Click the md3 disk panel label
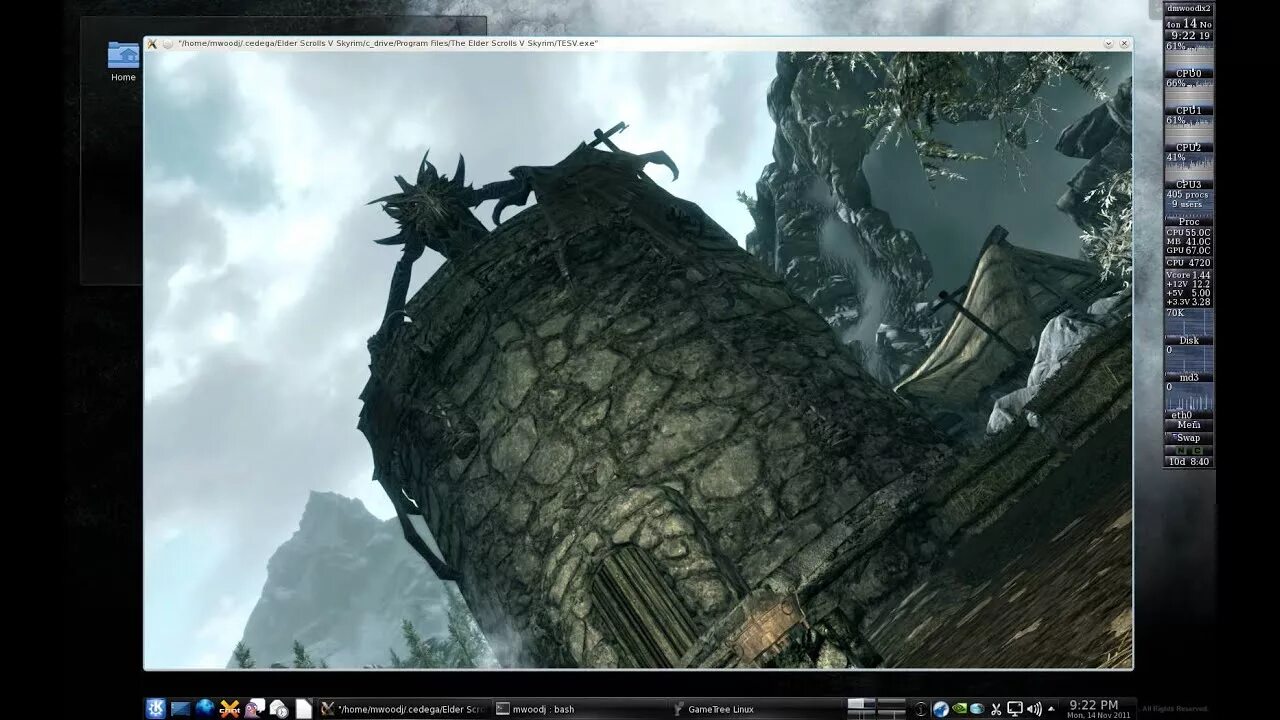Screen dimensions: 1280x720 (x=1189, y=377)
